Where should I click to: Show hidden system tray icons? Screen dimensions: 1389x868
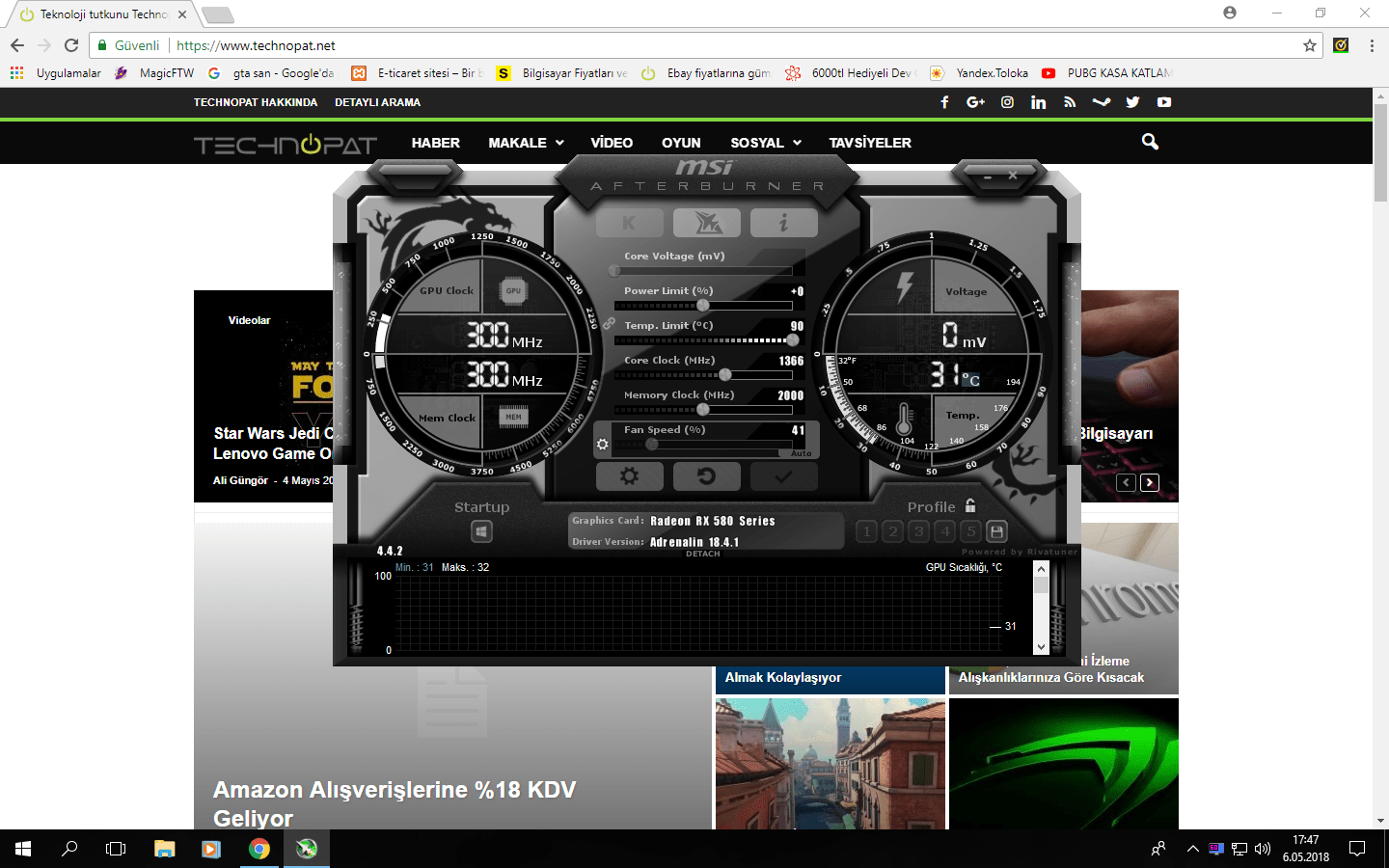[1193, 849]
